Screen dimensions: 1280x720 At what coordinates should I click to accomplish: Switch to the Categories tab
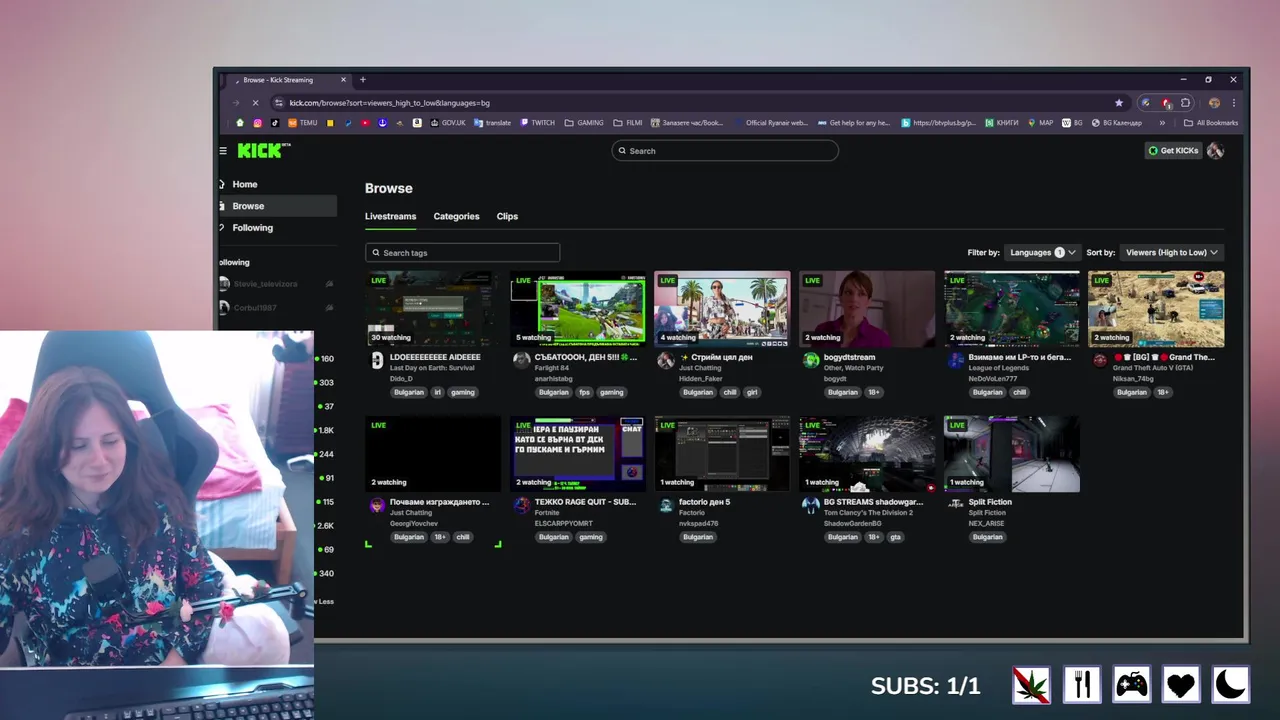(x=456, y=216)
